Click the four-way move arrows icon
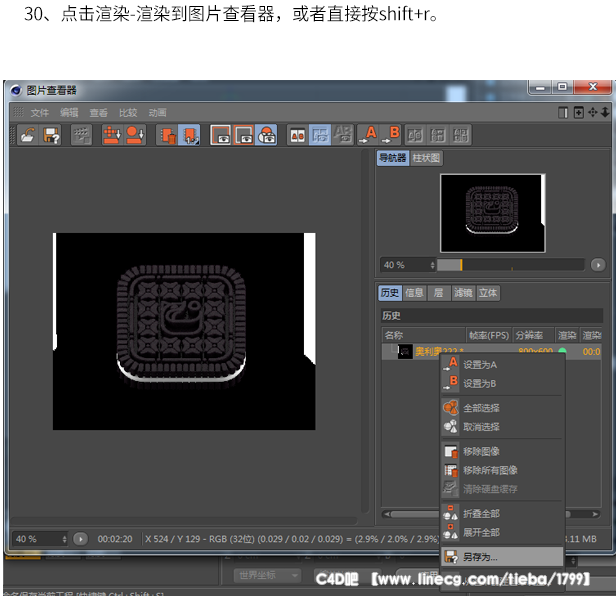Image resolution: width=616 pixels, height=596 pixels. point(592,113)
